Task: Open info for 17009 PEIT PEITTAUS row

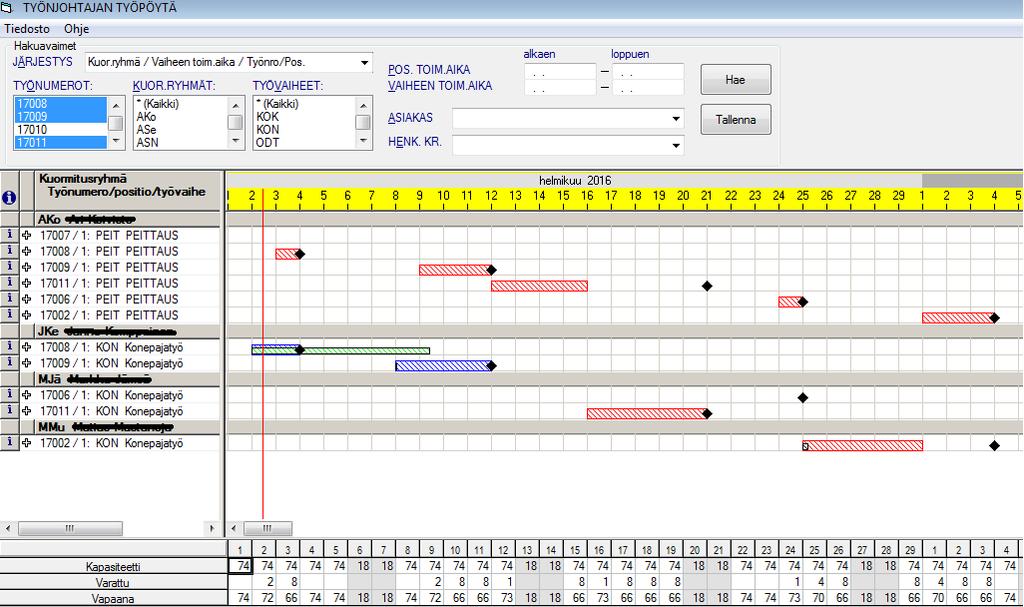Action: tap(9, 267)
